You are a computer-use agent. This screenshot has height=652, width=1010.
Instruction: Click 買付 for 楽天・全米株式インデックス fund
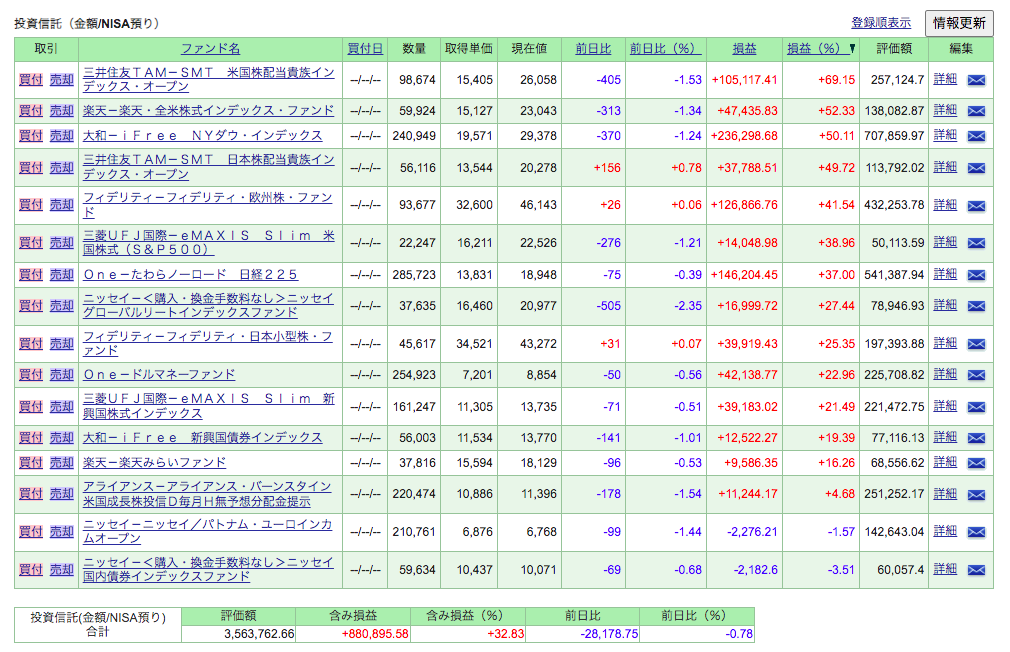pos(30,110)
